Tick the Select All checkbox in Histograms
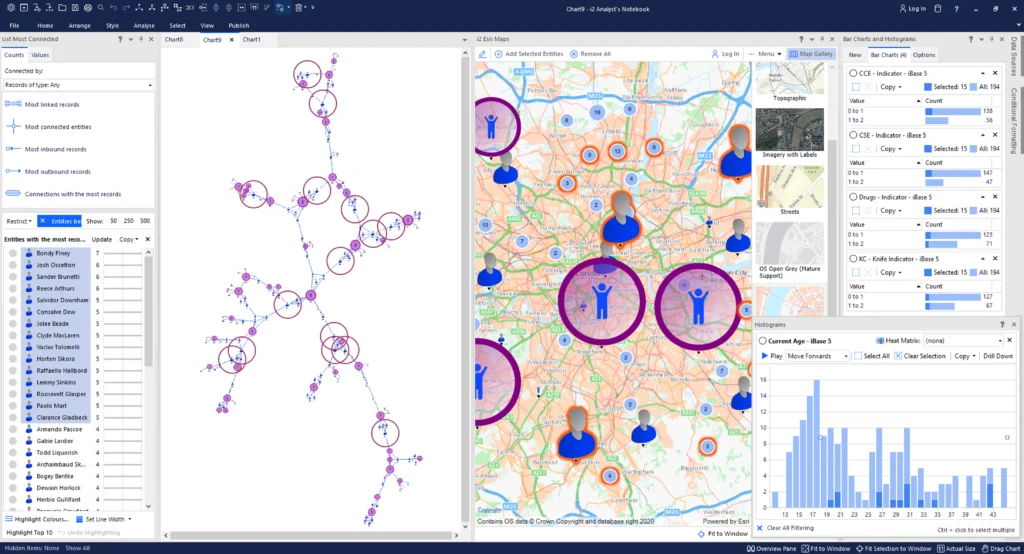 (859, 356)
